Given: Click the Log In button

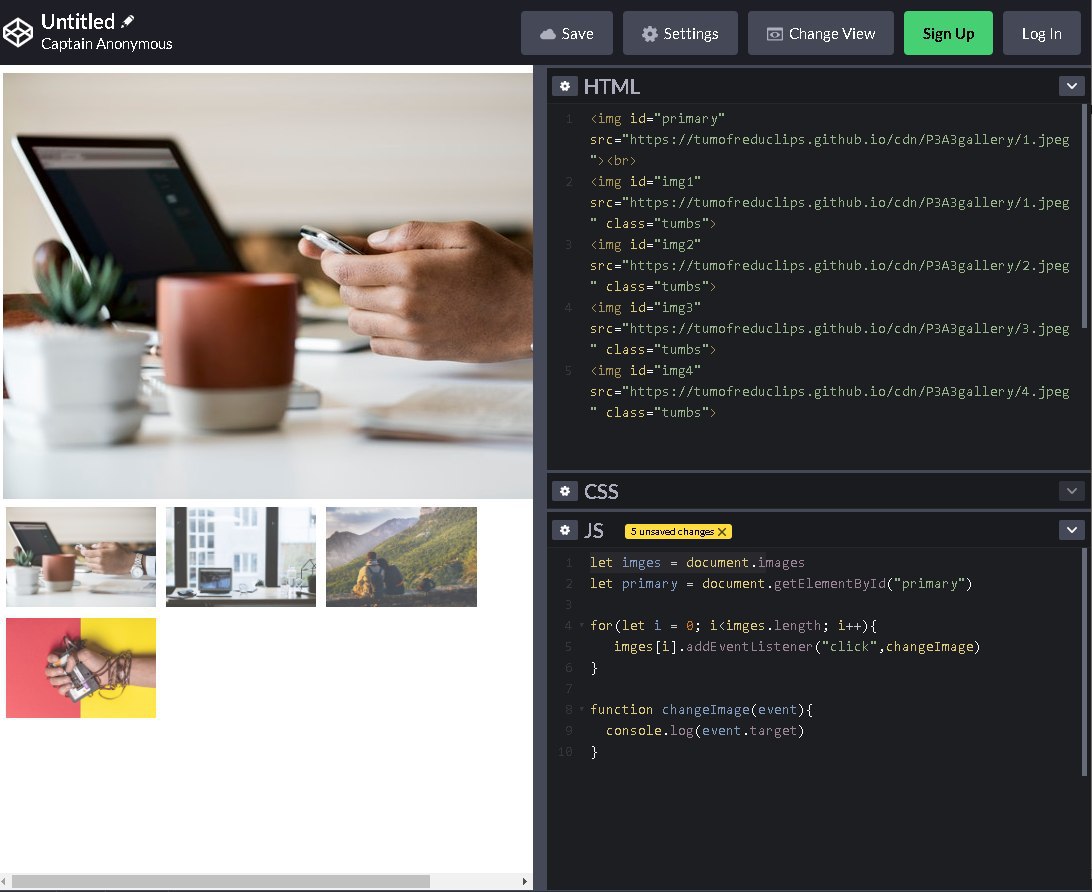Looking at the screenshot, I should point(1041,33).
